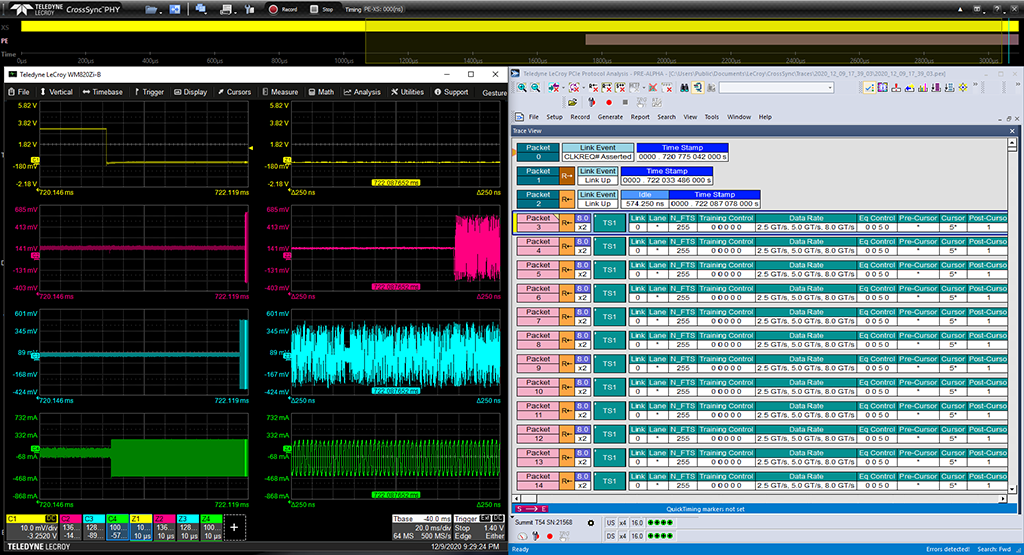Click the zoom in magnifier icon

[x=522, y=88]
